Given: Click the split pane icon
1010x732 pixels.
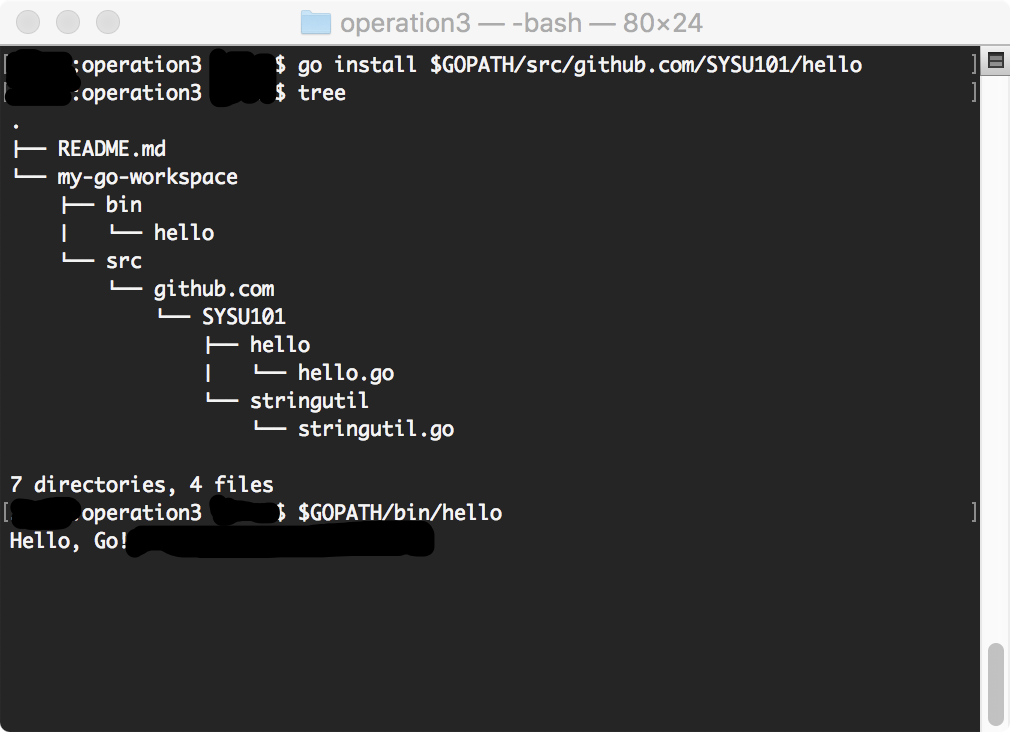Looking at the screenshot, I should pyautogui.click(x=995, y=61).
